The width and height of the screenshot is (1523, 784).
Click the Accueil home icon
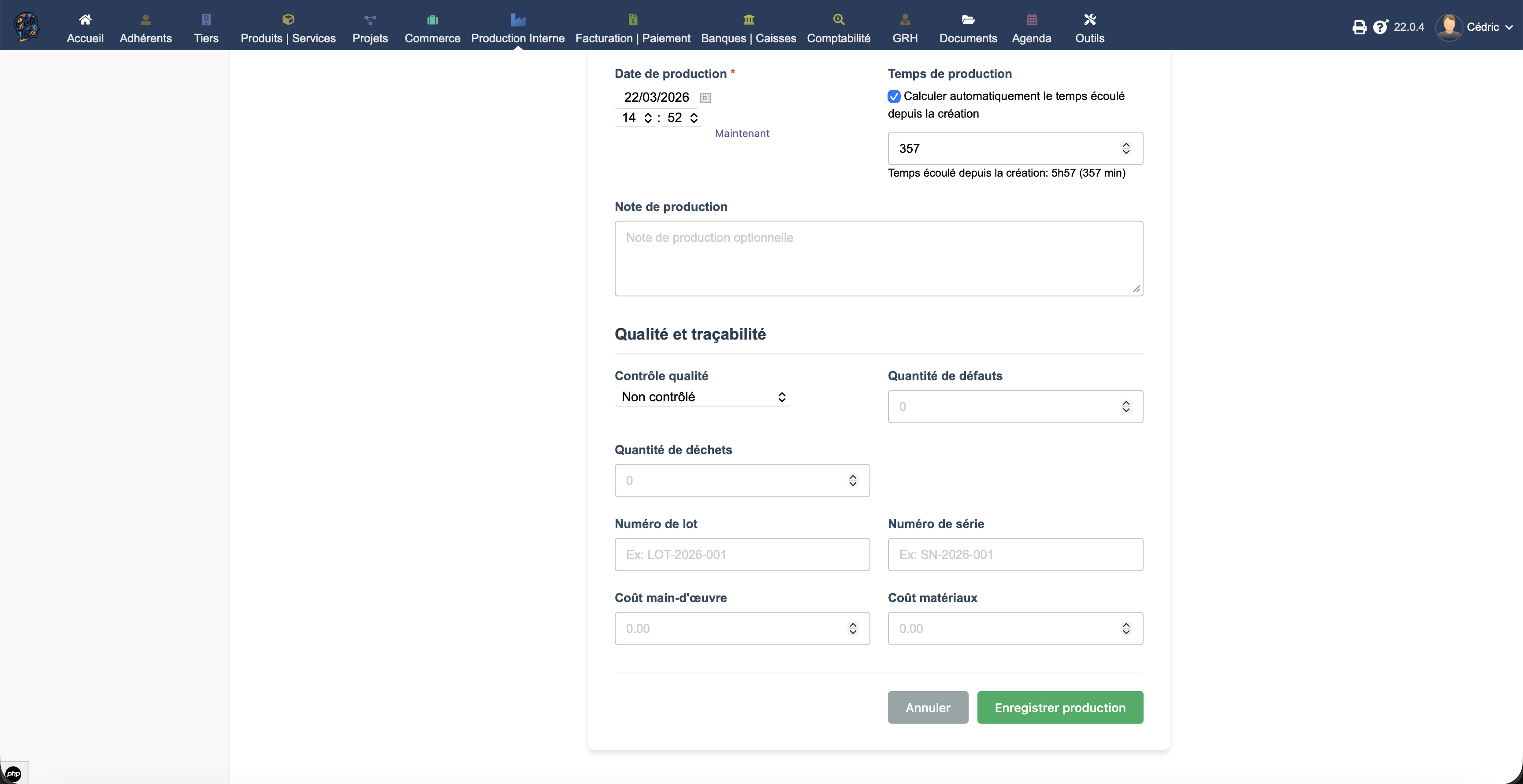[85, 19]
